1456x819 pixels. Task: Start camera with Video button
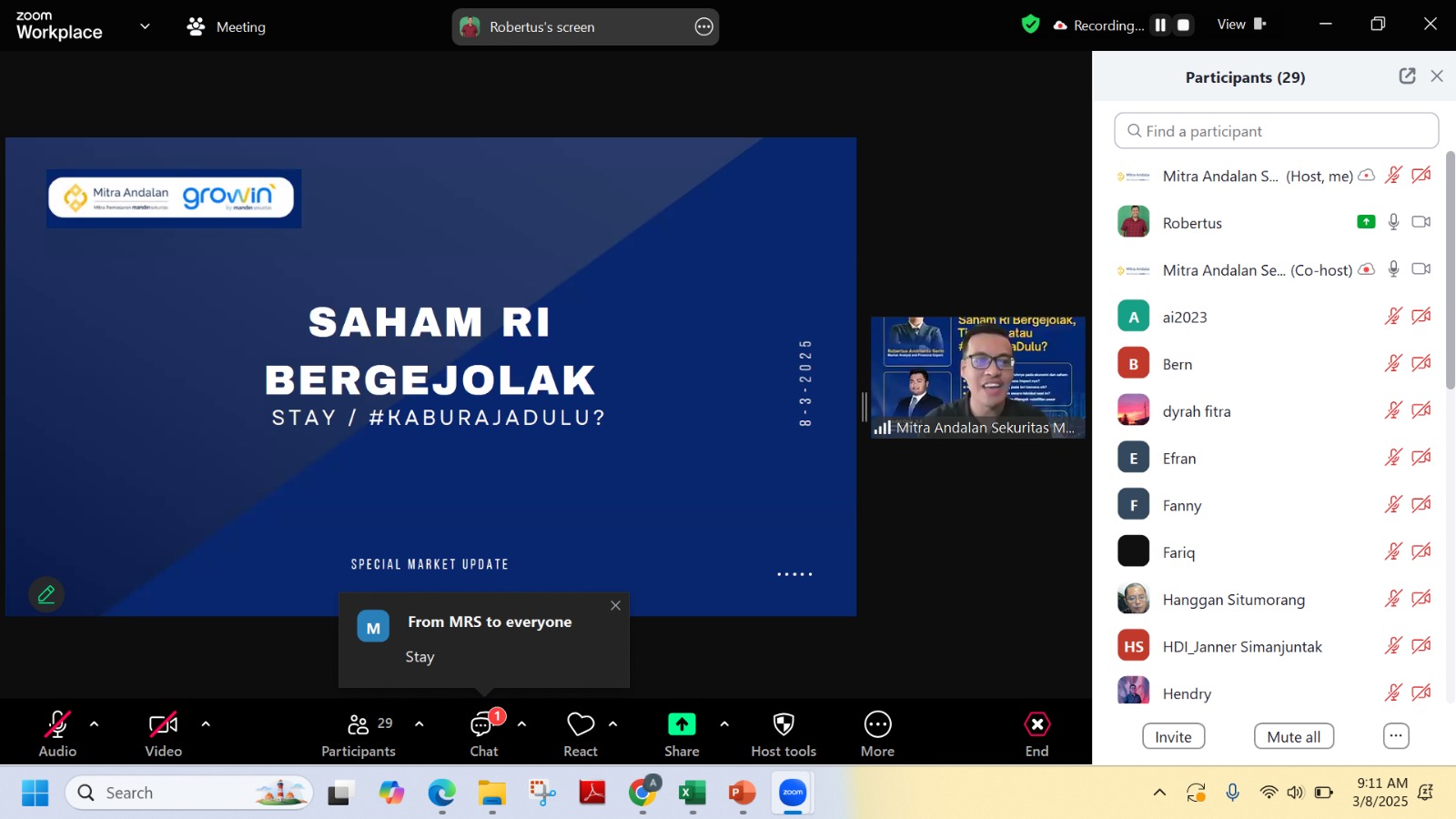click(164, 725)
